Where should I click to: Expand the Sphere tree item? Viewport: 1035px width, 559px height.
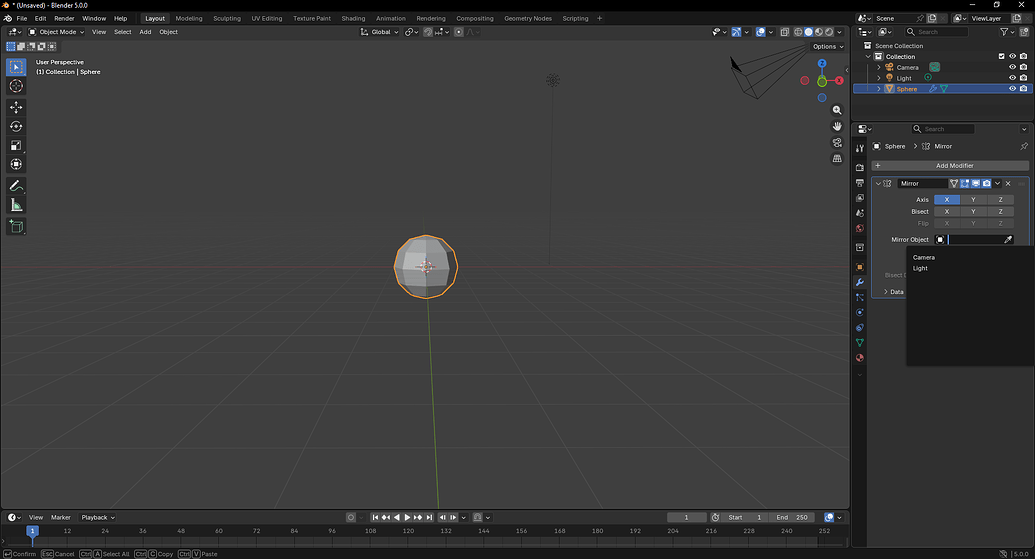click(x=879, y=88)
